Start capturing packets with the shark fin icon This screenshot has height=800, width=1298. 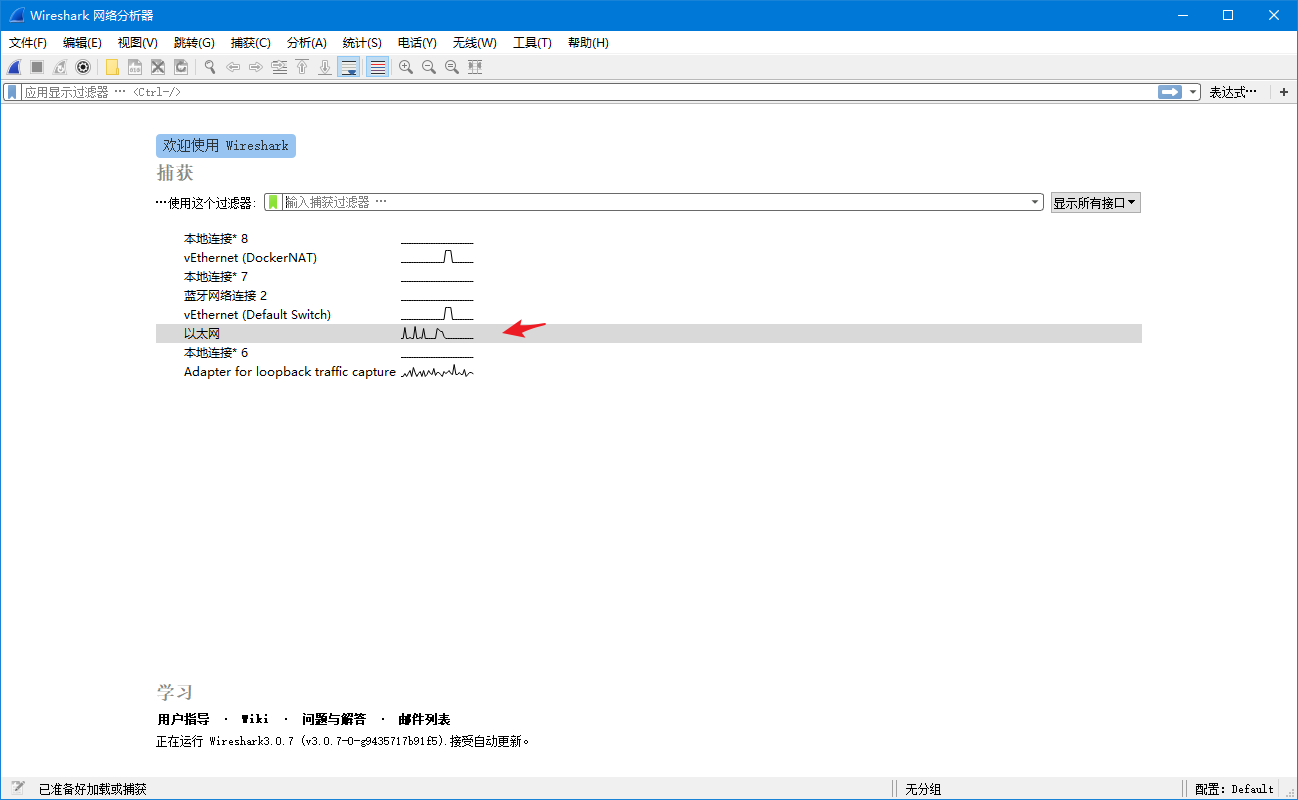[x=14, y=67]
